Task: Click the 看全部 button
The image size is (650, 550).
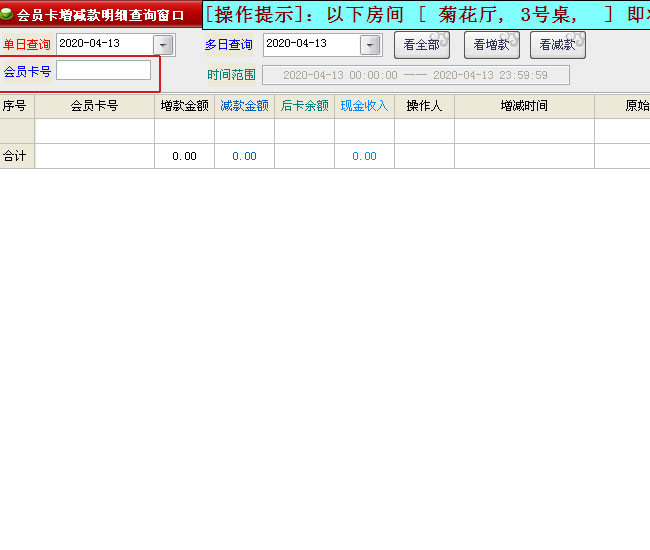Action: pyautogui.click(x=422, y=45)
